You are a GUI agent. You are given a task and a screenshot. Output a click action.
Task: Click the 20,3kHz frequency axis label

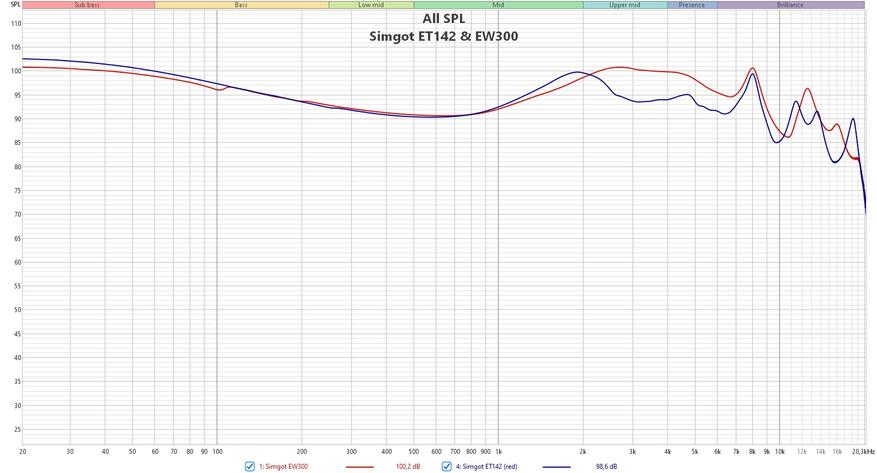click(x=864, y=451)
